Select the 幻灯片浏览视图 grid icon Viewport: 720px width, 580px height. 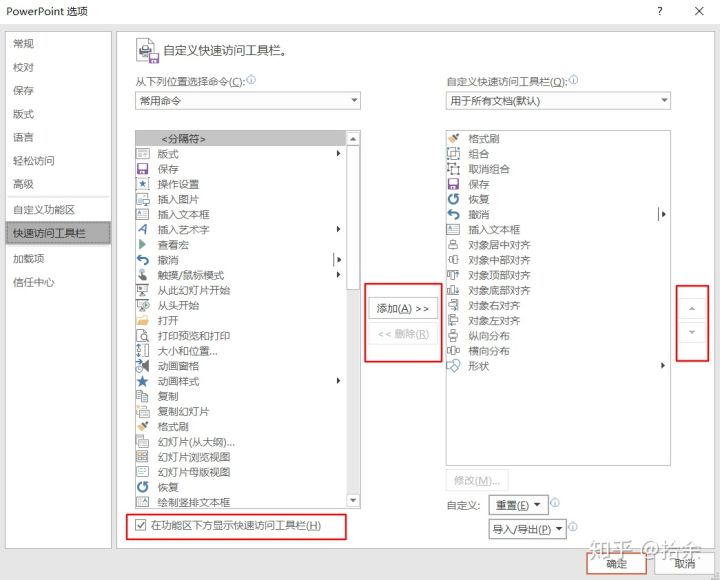pos(143,457)
